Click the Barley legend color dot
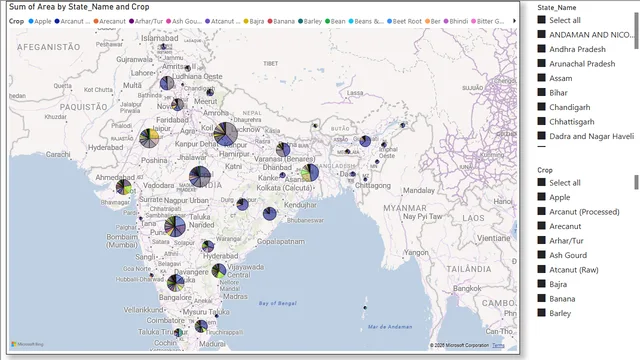This screenshot has height=360, width=640. [x=301, y=21]
